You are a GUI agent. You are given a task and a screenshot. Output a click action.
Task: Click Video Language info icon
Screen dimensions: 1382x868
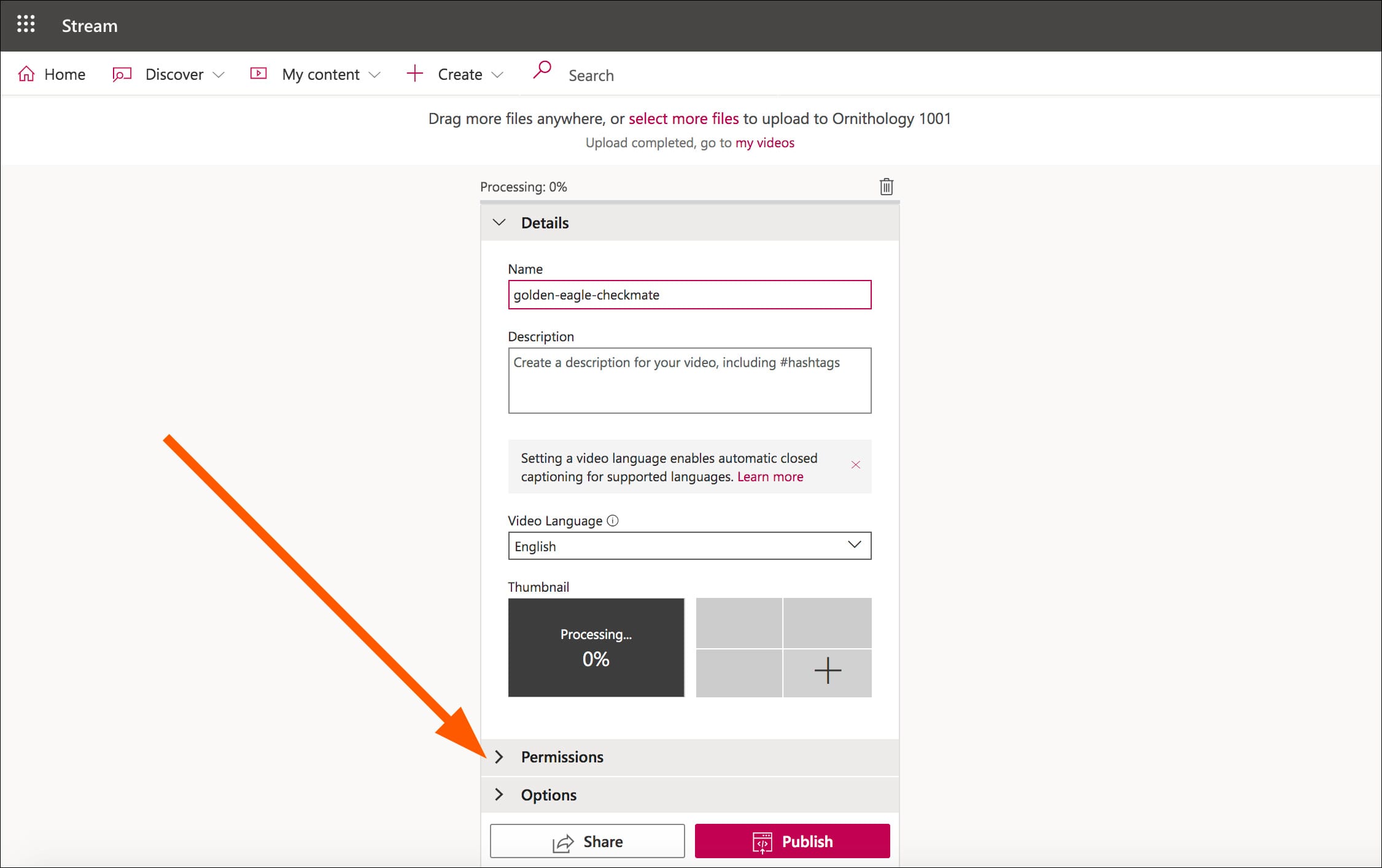tap(613, 521)
